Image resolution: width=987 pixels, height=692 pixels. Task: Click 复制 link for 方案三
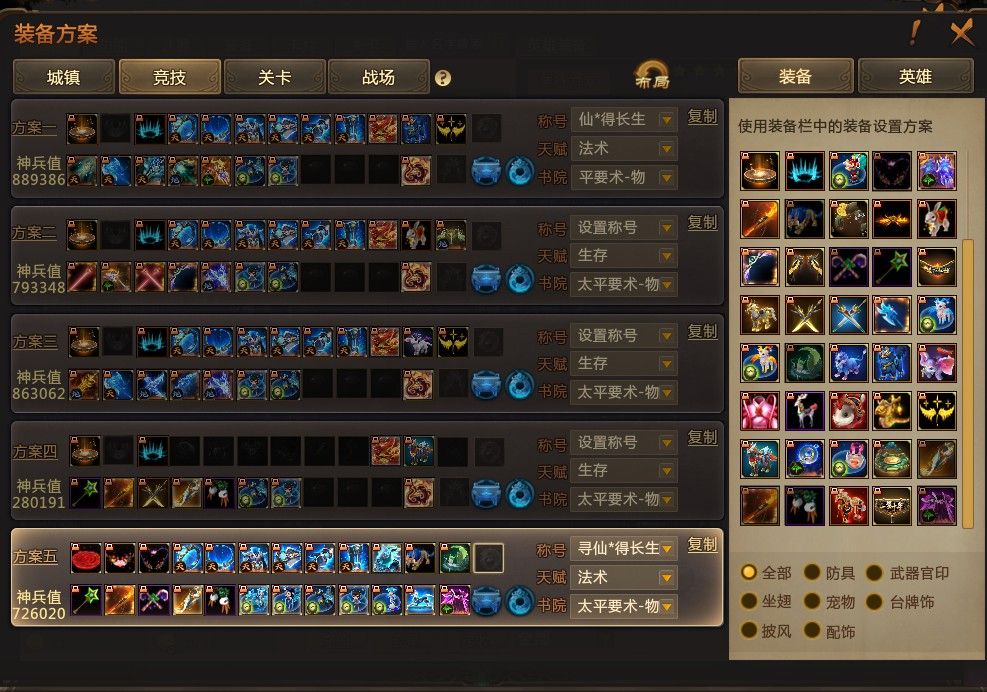(702, 332)
